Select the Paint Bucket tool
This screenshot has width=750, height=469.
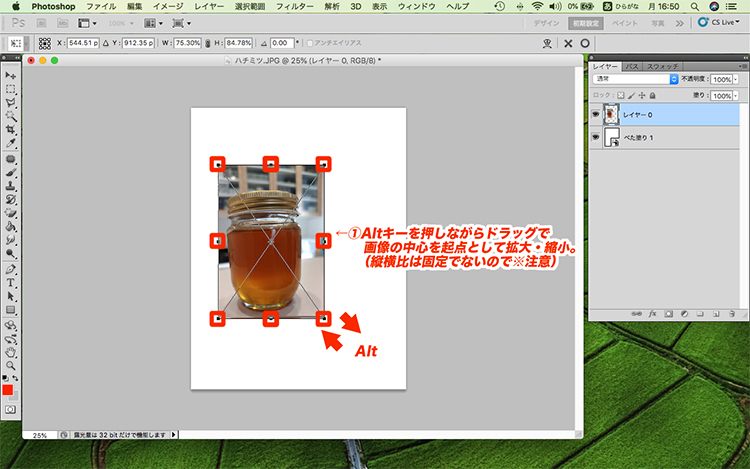(x=11, y=226)
